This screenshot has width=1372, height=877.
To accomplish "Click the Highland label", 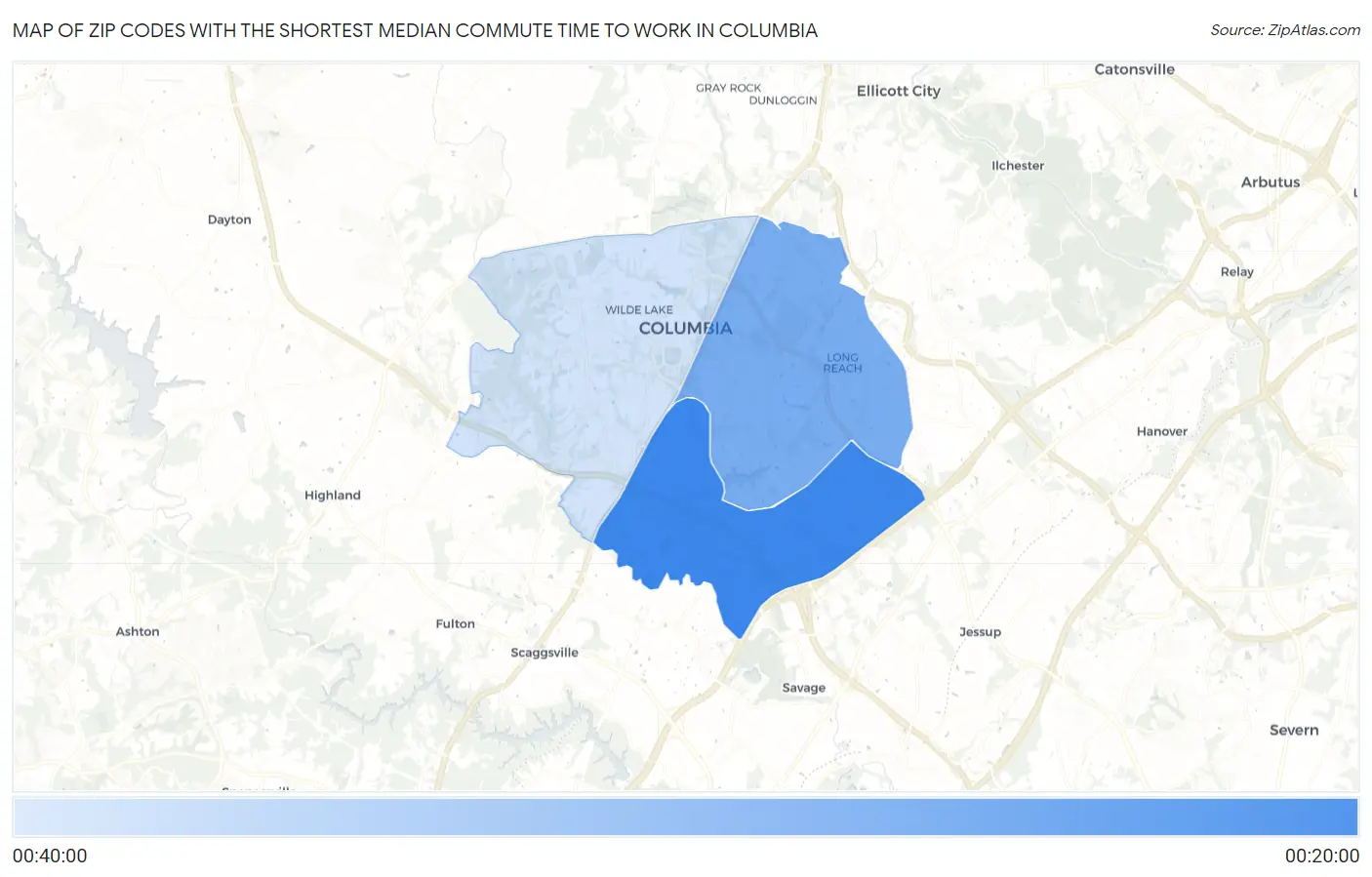I will pos(333,496).
